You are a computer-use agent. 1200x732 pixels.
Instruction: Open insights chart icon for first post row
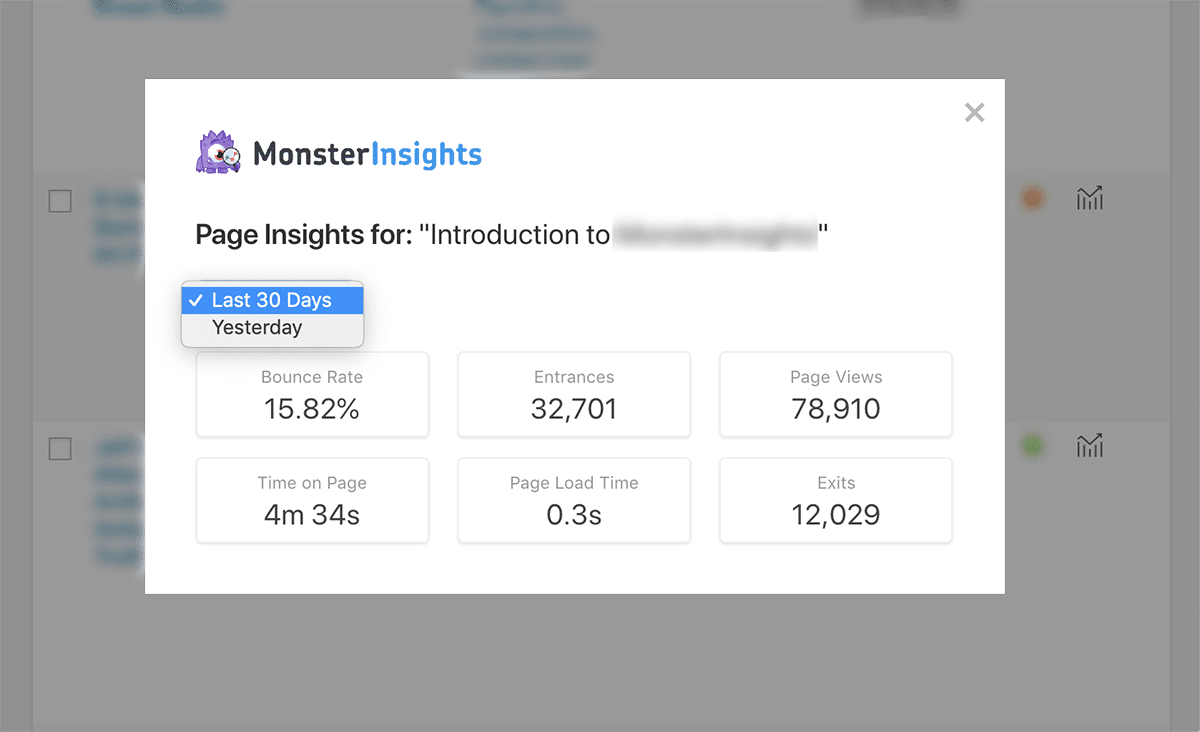[1090, 198]
